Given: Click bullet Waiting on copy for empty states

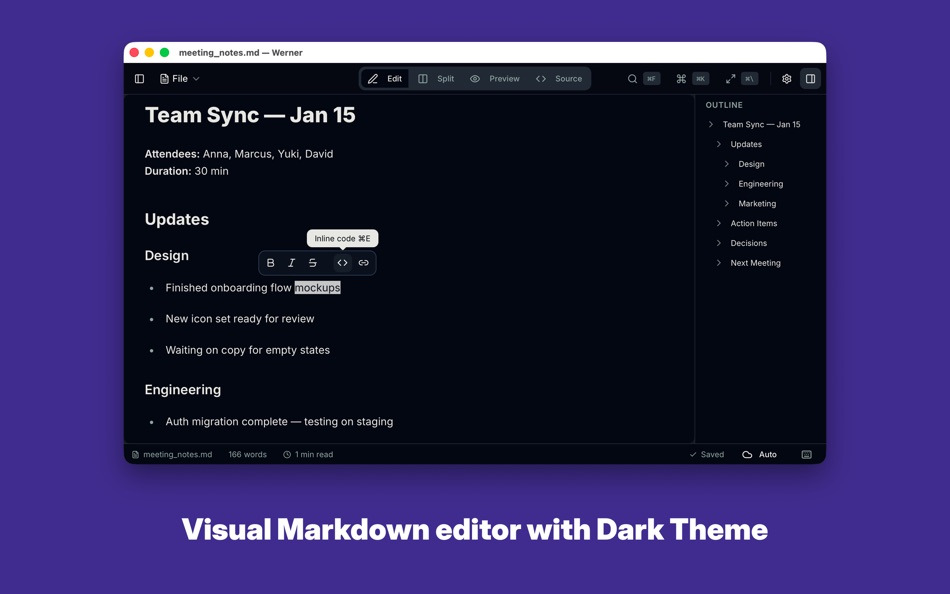Looking at the screenshot, I should tap(247, 350).
